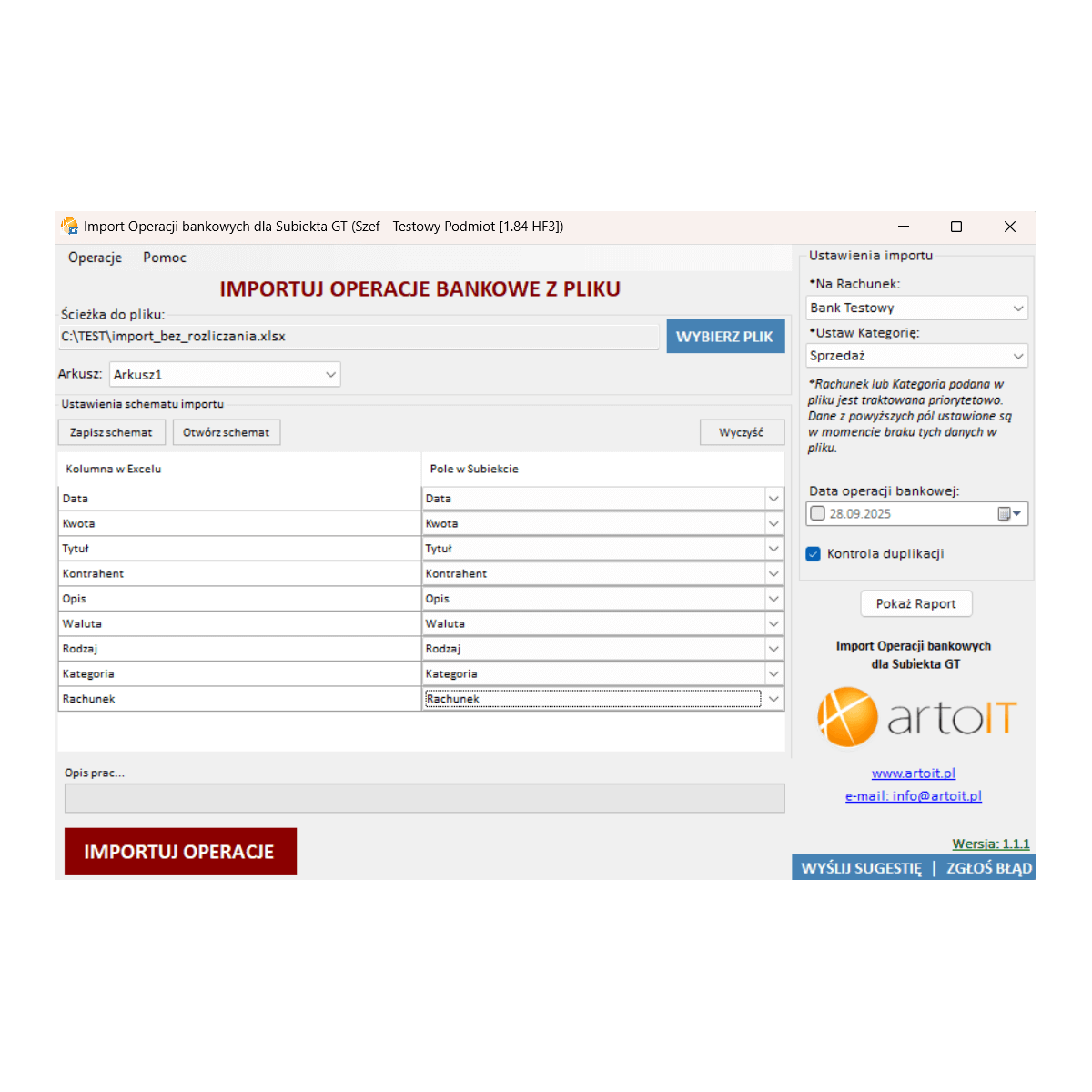Enable the Data operacji bankowej checkbox

click(x=818, y=514)
